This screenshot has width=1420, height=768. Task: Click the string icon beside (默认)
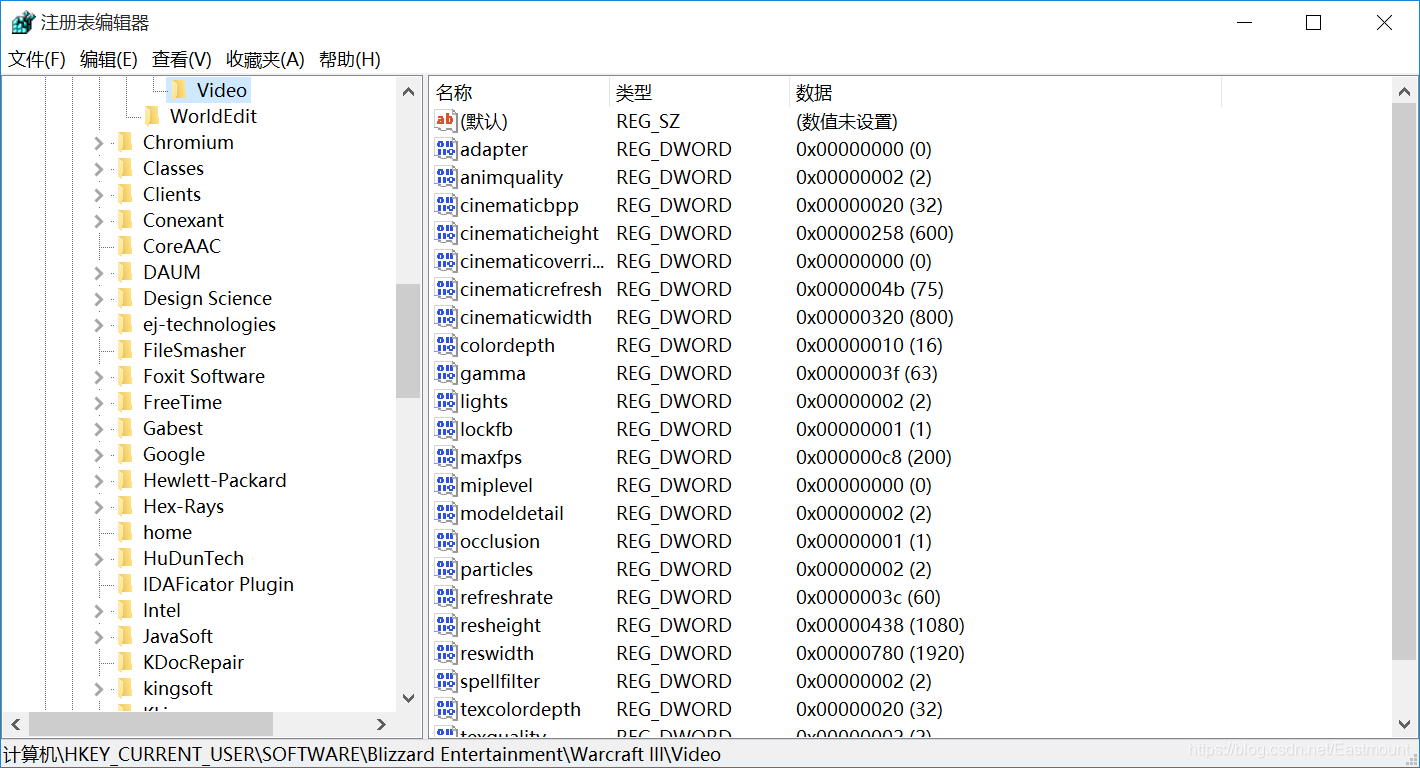tap(446, 121)
